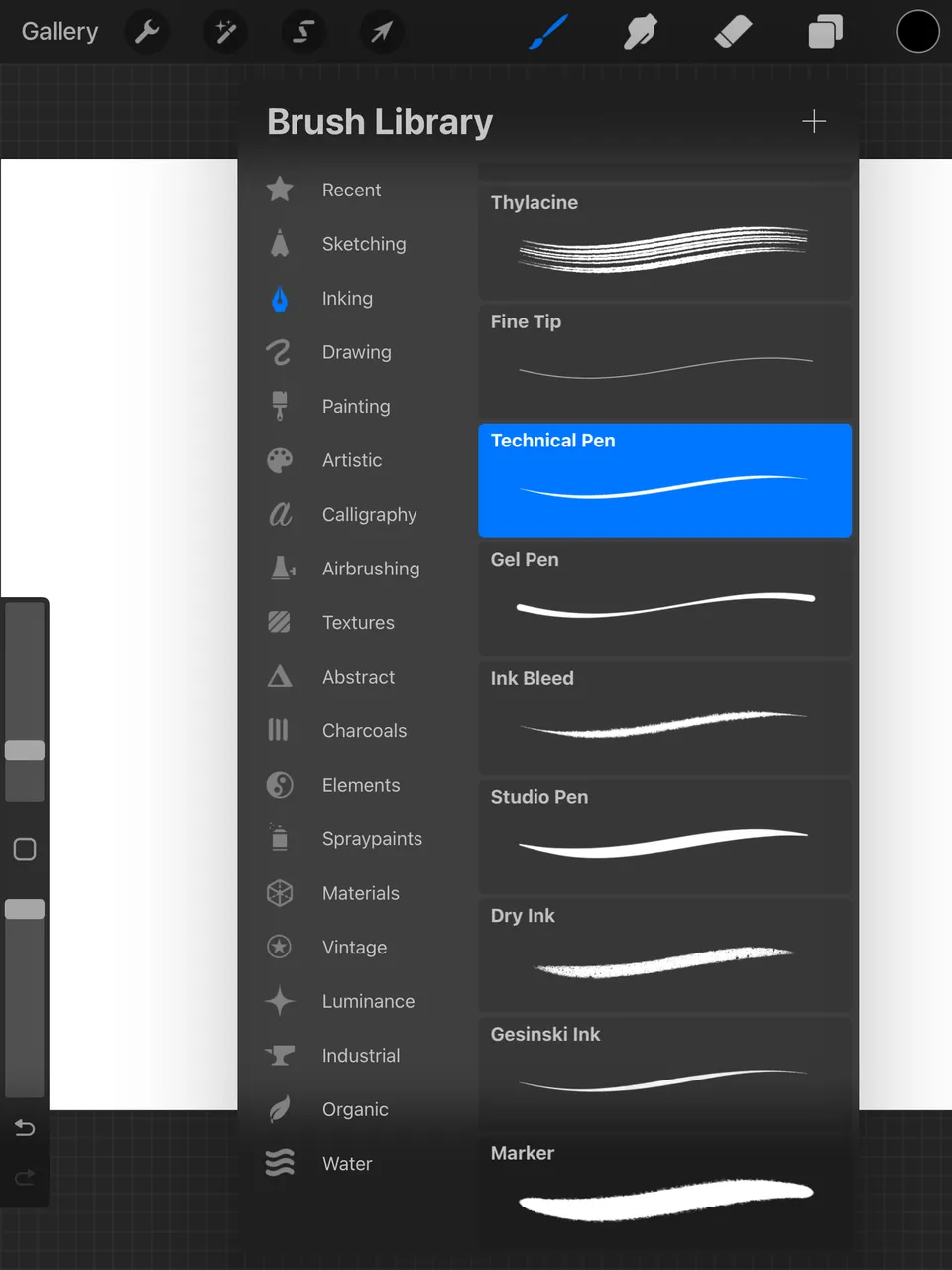
Task: Open the Drawing brush set
Action: [x=358, y=352]
